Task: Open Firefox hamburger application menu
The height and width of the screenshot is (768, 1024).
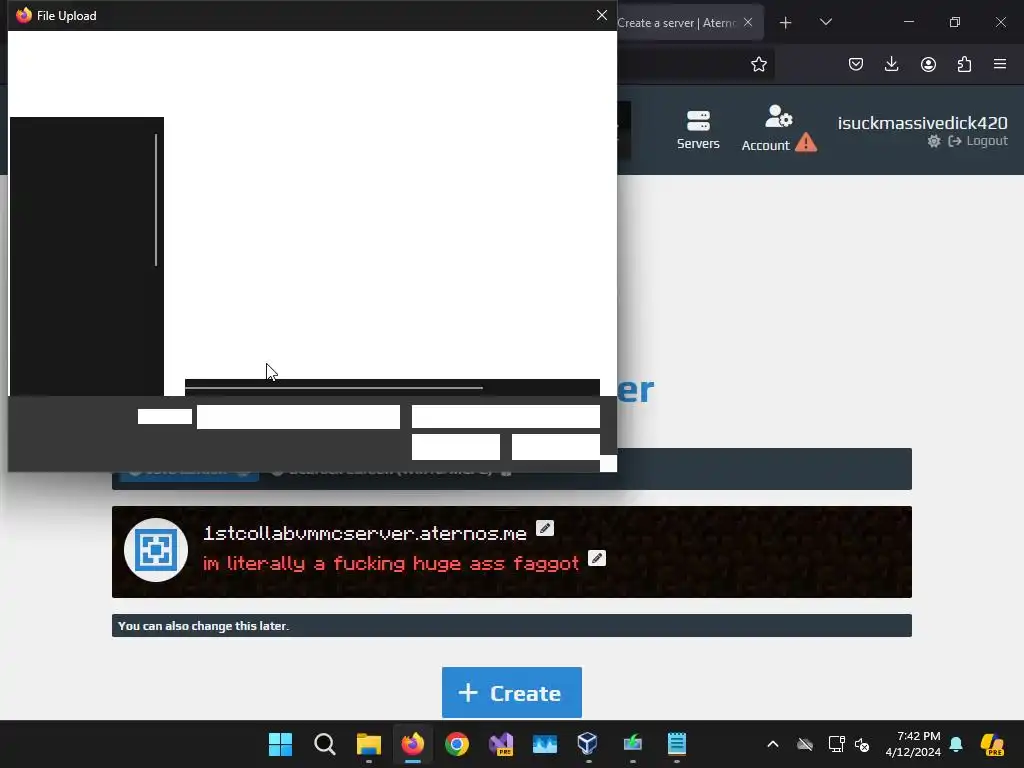Action: (1000, 64)
